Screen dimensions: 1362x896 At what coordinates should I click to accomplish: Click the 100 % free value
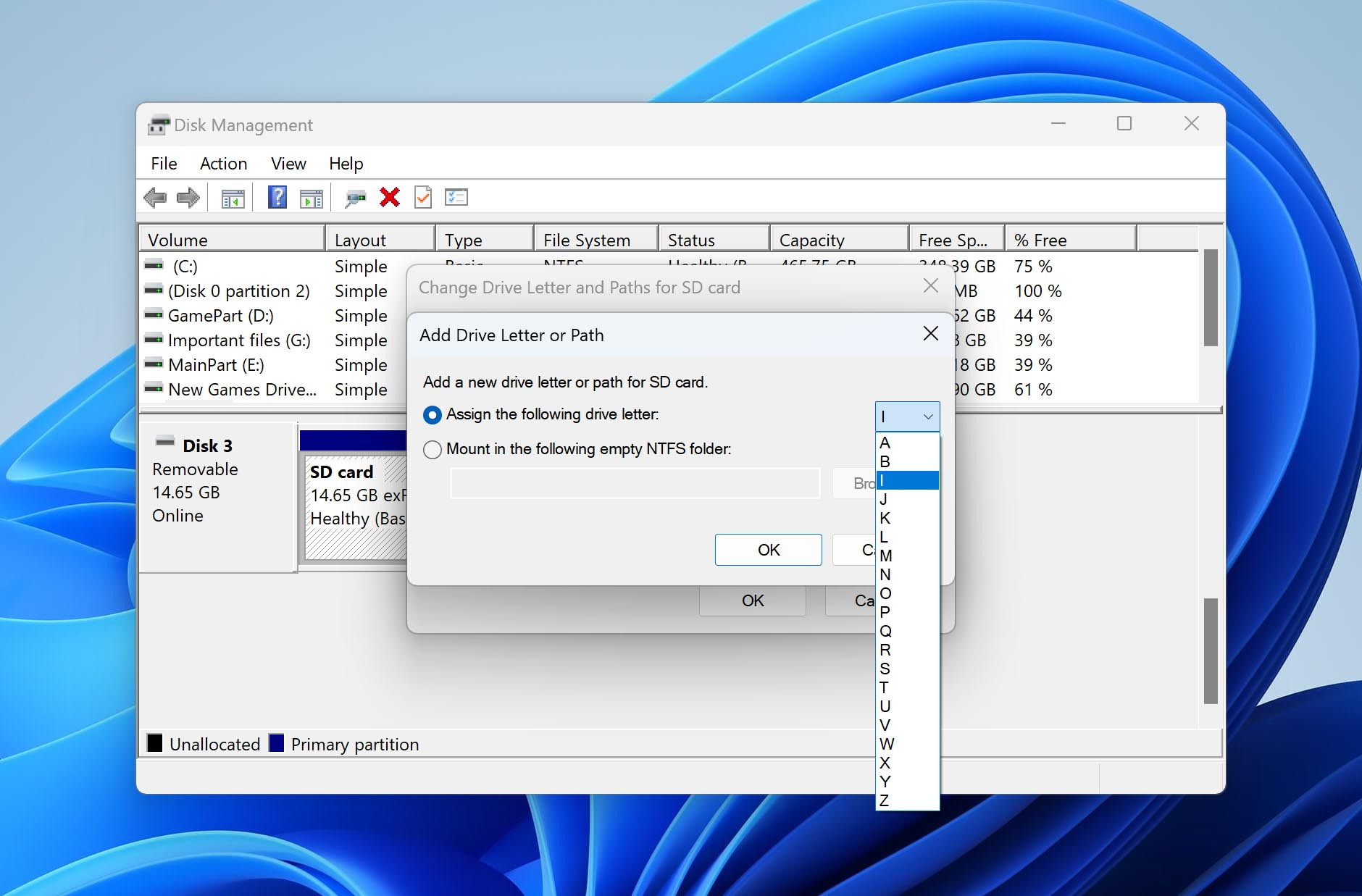click(x=1038, y=291)
